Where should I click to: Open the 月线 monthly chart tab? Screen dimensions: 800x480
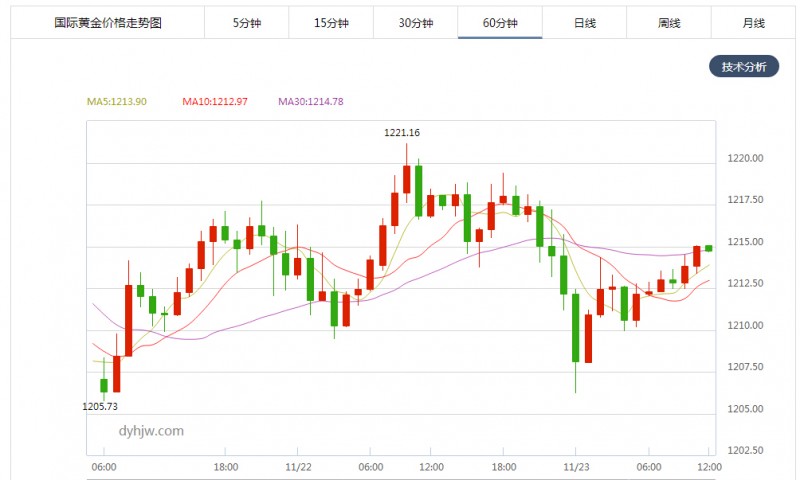[x=753, y=22]
